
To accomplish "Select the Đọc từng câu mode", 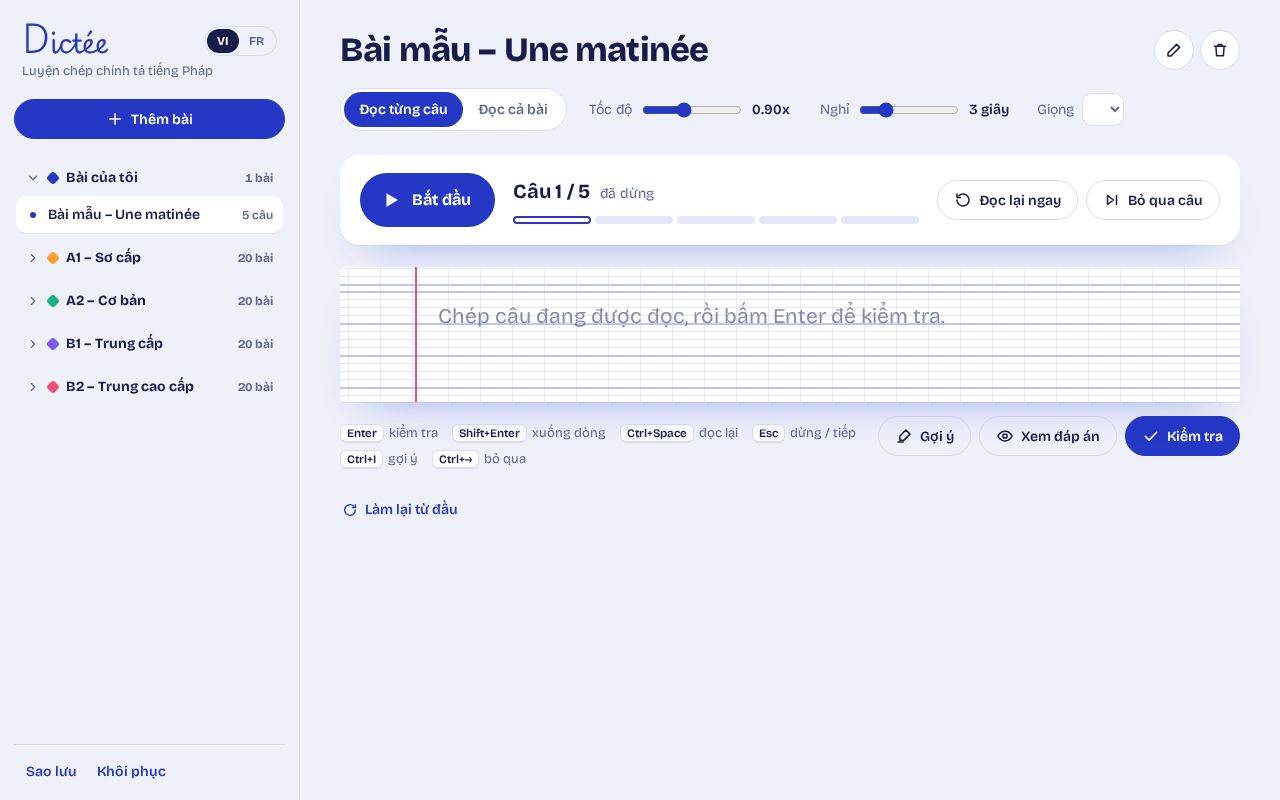I will [x=404, y=109].
